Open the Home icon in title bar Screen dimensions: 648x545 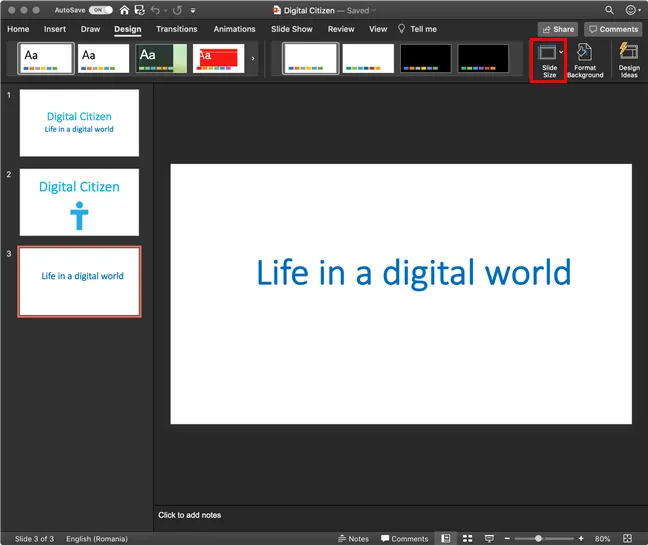(124, 10)
